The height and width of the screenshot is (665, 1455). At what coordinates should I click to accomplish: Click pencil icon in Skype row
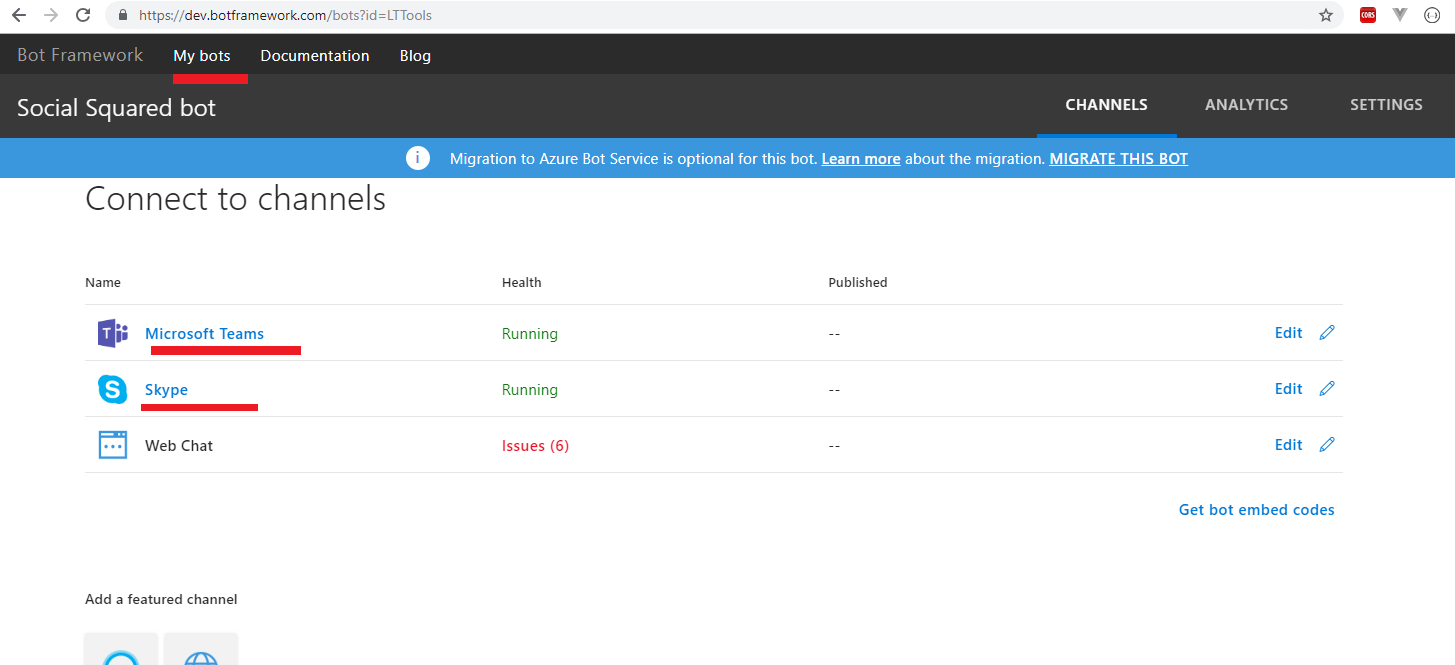click(x=1327, y=389)
